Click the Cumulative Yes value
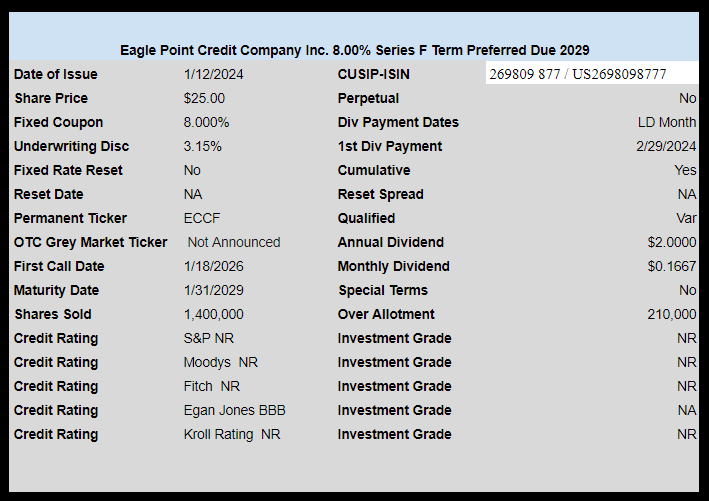709x501 pixels. point(685,170)
